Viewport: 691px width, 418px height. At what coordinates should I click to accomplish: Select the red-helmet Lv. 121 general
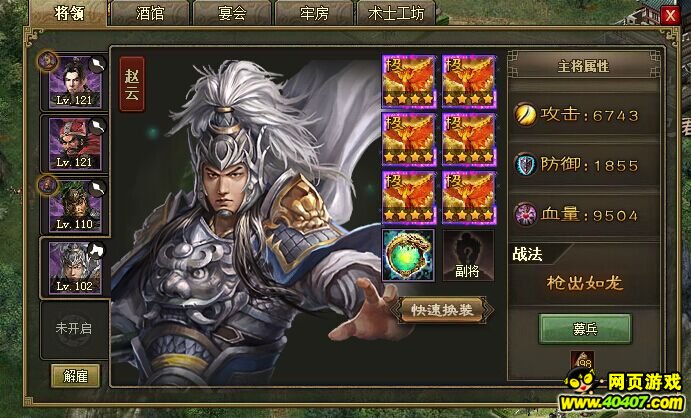[x=75, y=144]
